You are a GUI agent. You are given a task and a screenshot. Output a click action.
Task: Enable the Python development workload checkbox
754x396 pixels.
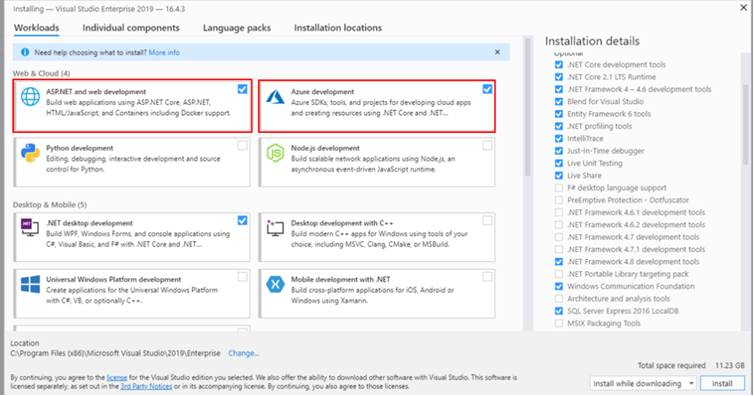point(242,145)
